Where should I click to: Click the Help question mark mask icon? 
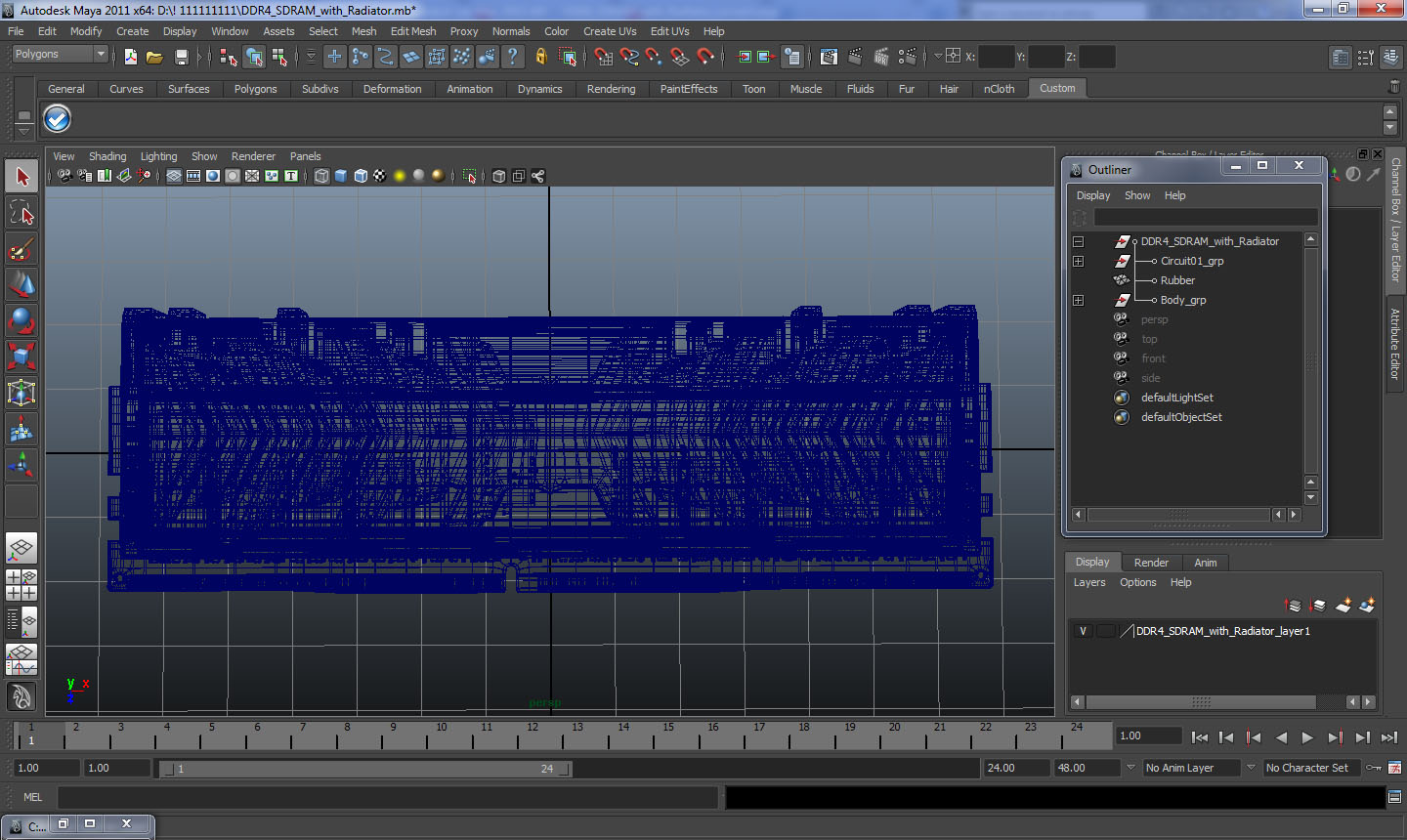[512, 57]
